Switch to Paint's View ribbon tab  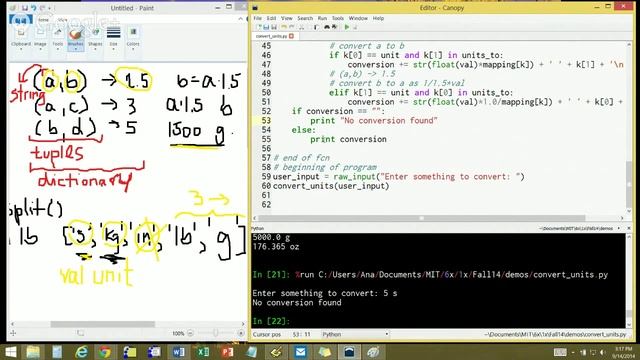[62, 20]
